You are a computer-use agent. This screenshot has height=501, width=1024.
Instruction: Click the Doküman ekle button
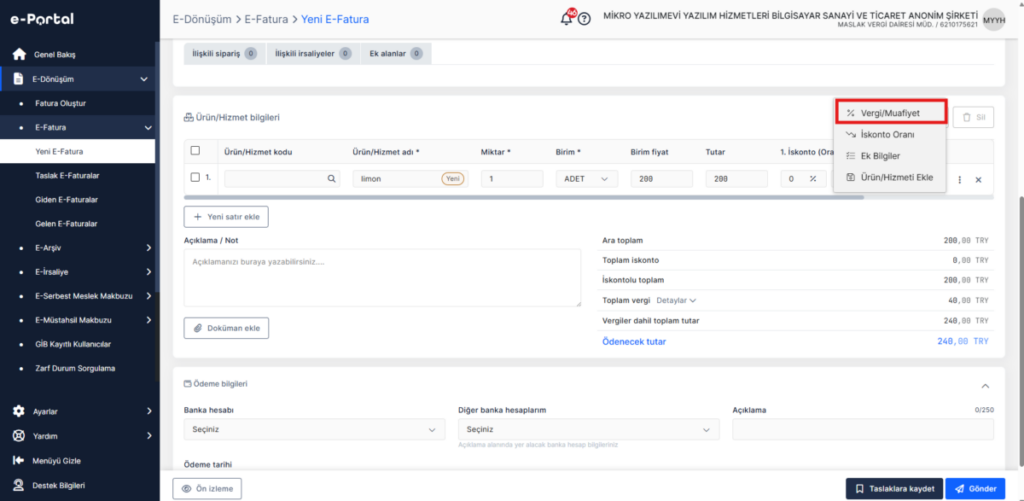coord(226,329)
